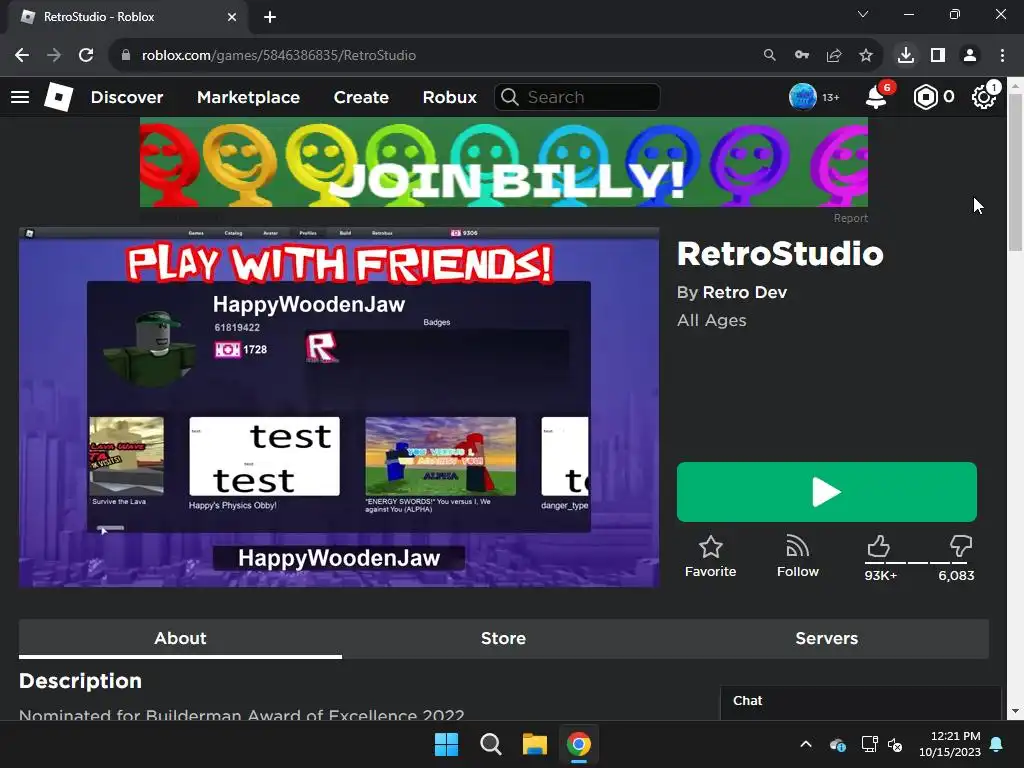The height and width of the screenshot is (768, 1024).
Task: Click the page vertical scrollbar
Action: 1015,172
